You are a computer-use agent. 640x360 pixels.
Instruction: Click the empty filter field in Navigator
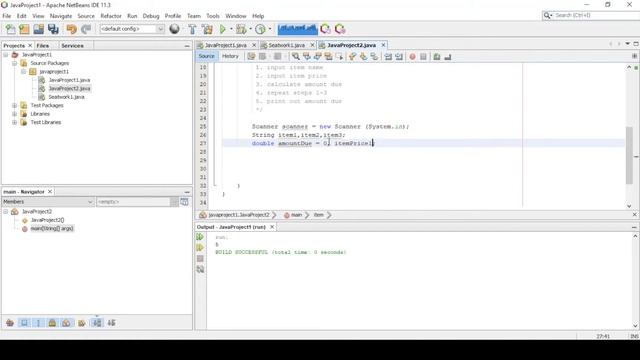(x=133, y=202)
